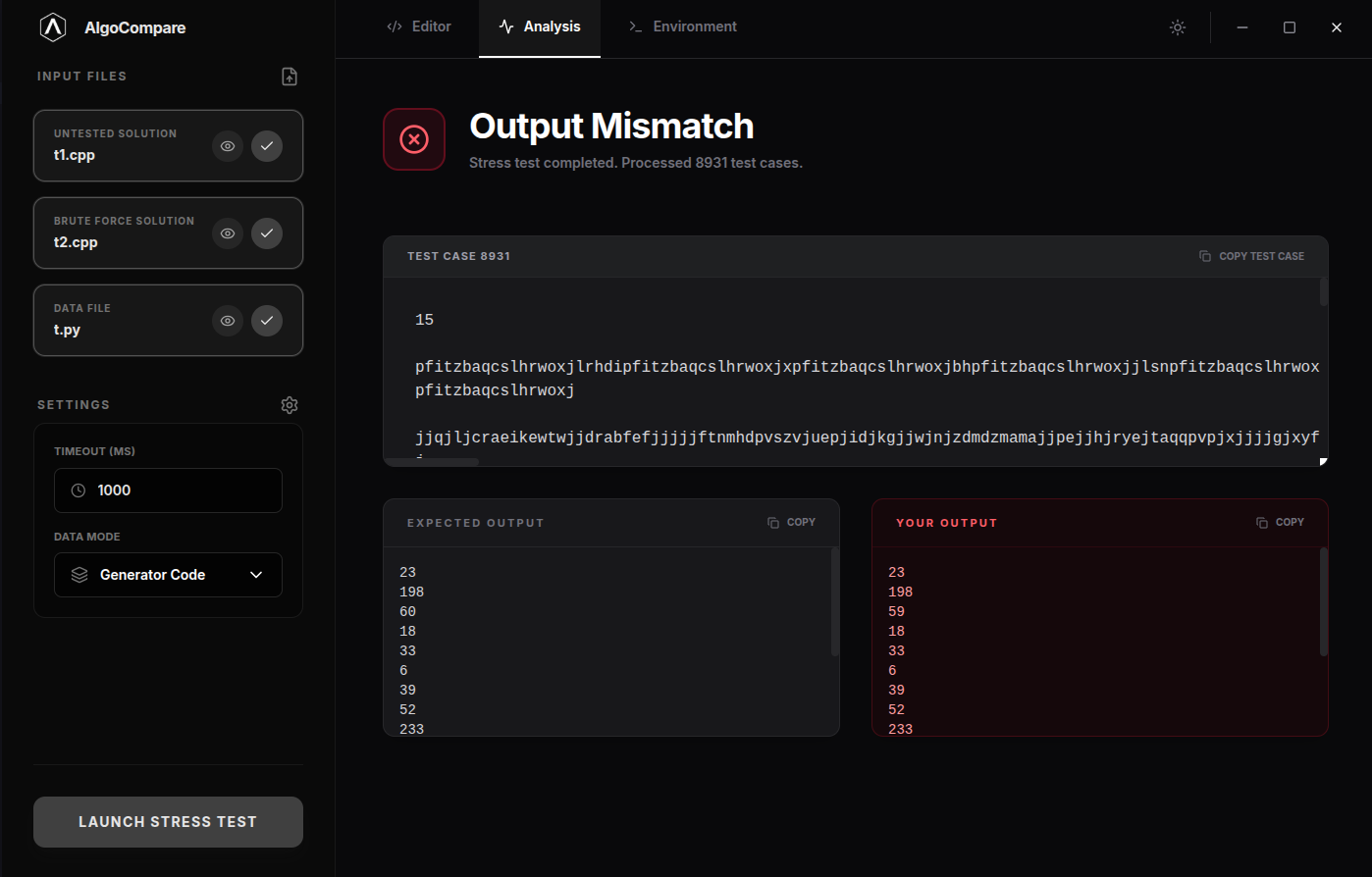Image resolution: width=1372 pixels, height=877 pixels.
Task: Click the red output mismatch error icon
Action: 414,139
